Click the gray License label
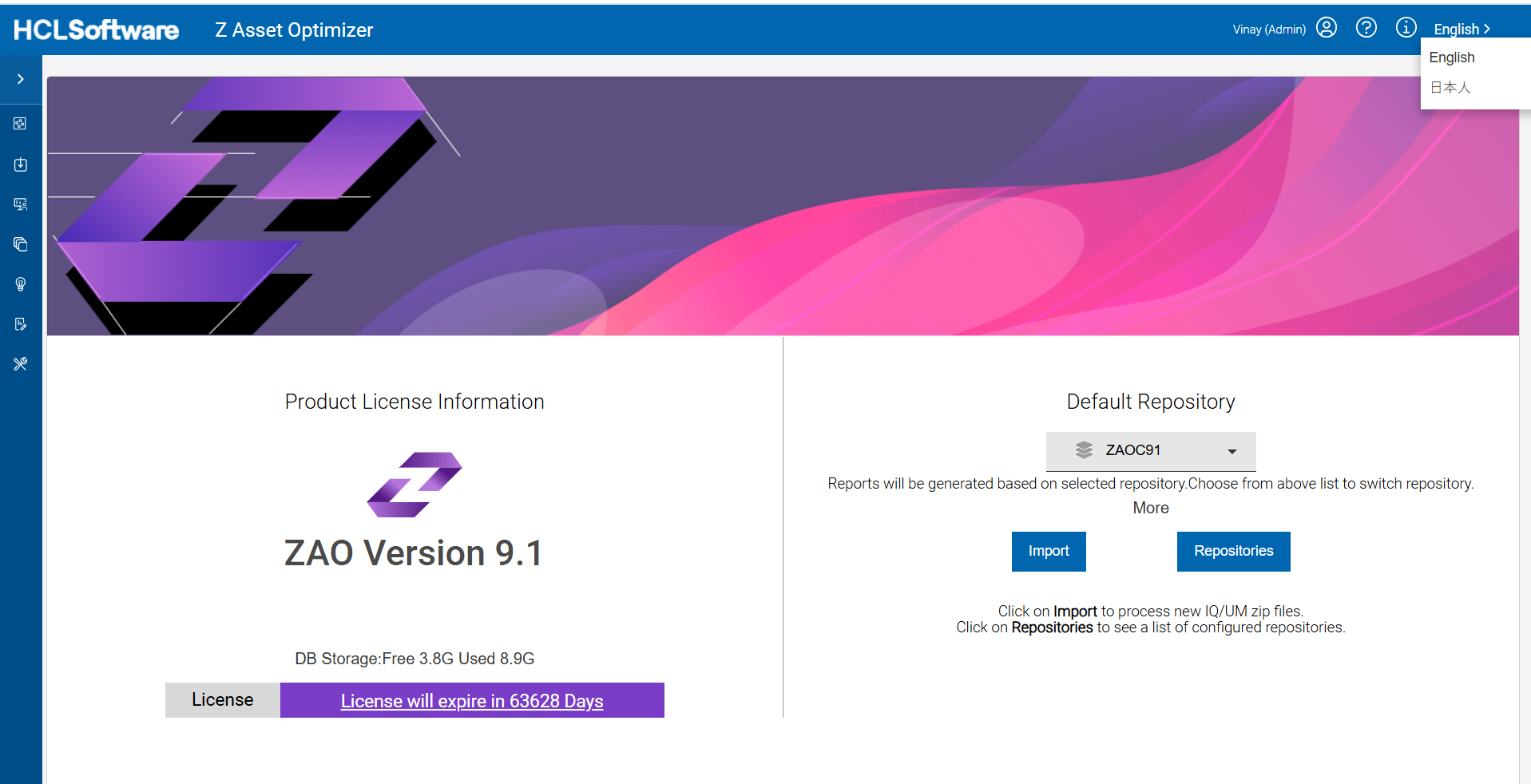This screenshot has width=1531, height=784. click(x=223, y=700)
